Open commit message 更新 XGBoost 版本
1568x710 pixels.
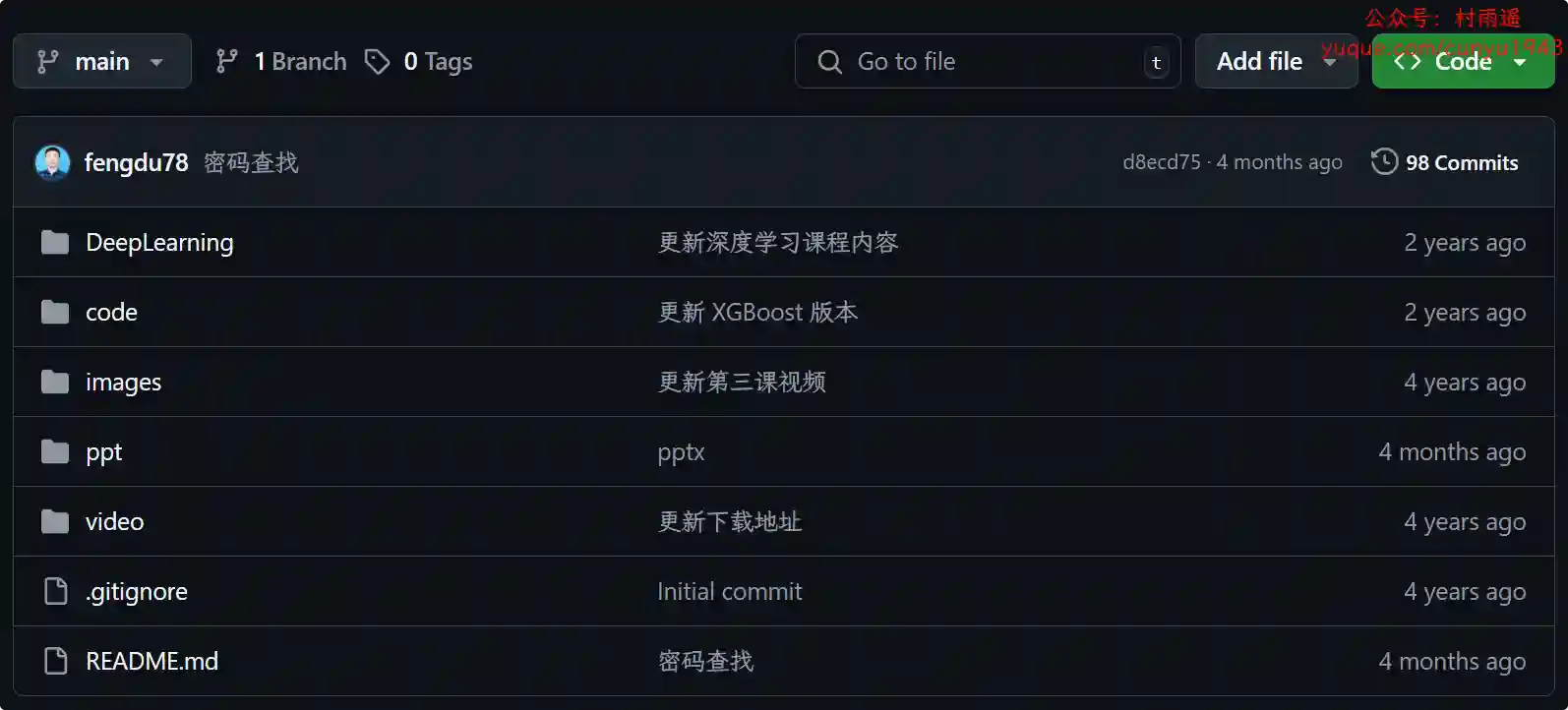coord(757,312)
